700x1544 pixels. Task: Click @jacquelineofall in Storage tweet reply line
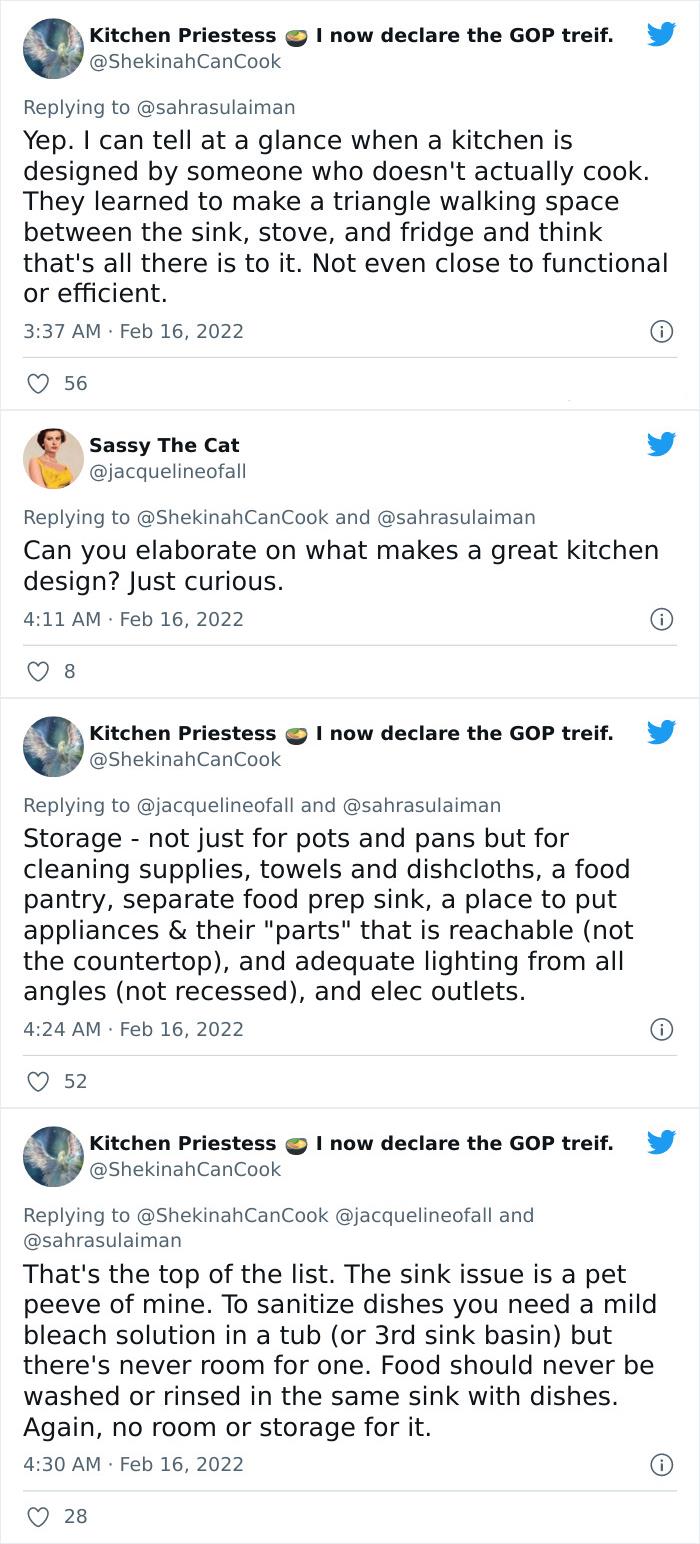pos(215,805)
